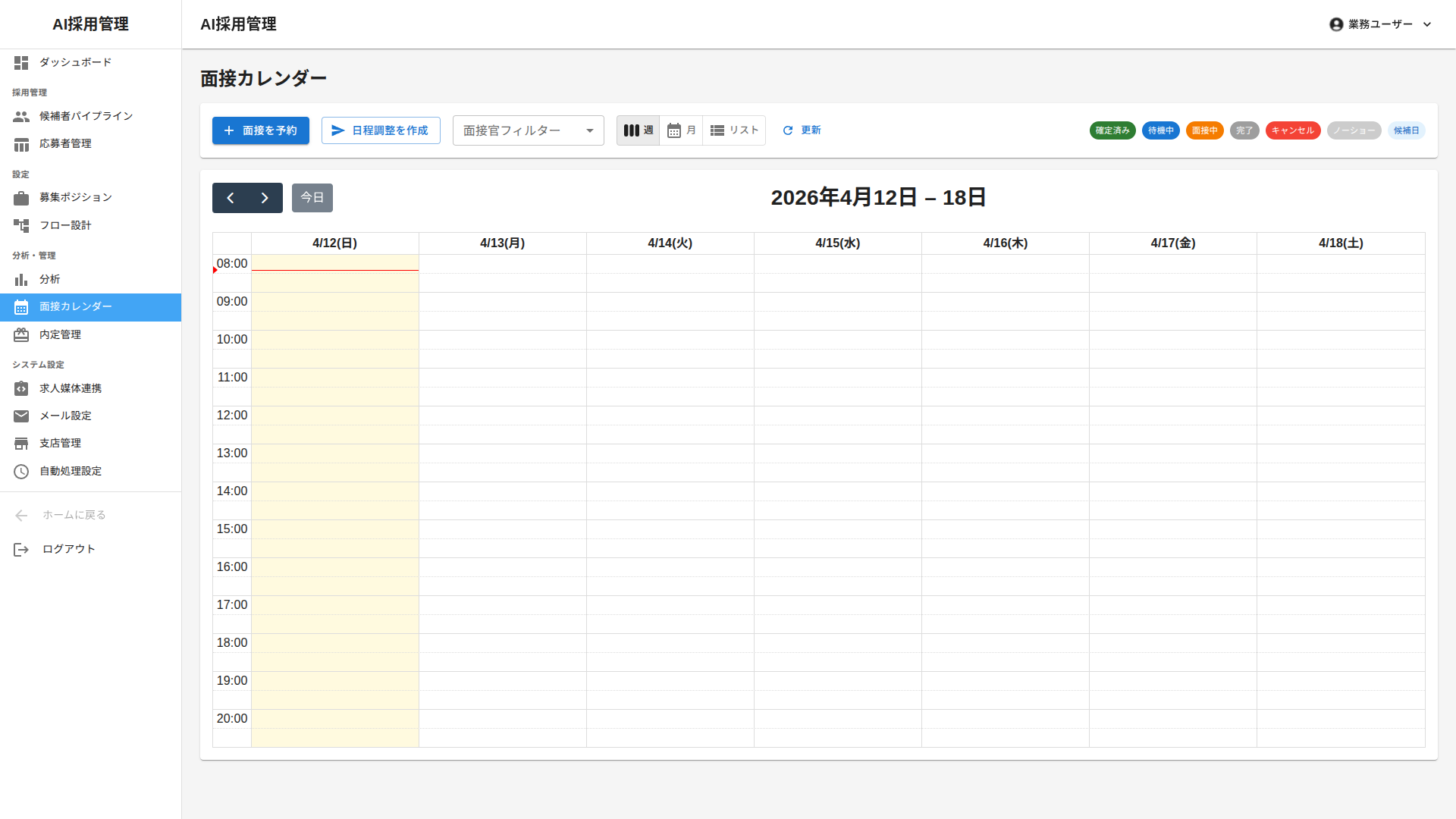Open メール設定 envelope icon
This screenshot has height=819, width=1456.
point(21,416)
